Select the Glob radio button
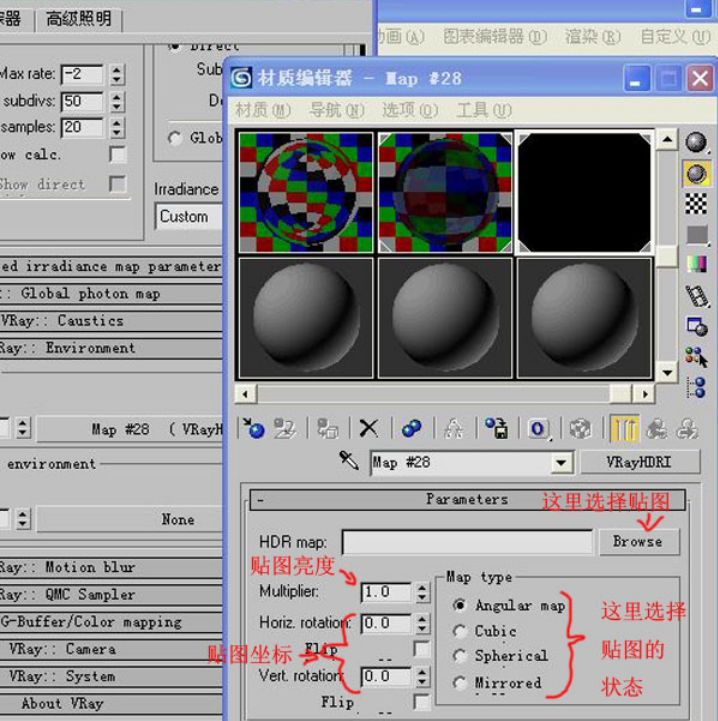The image size is (718, 721). [175, 138]
